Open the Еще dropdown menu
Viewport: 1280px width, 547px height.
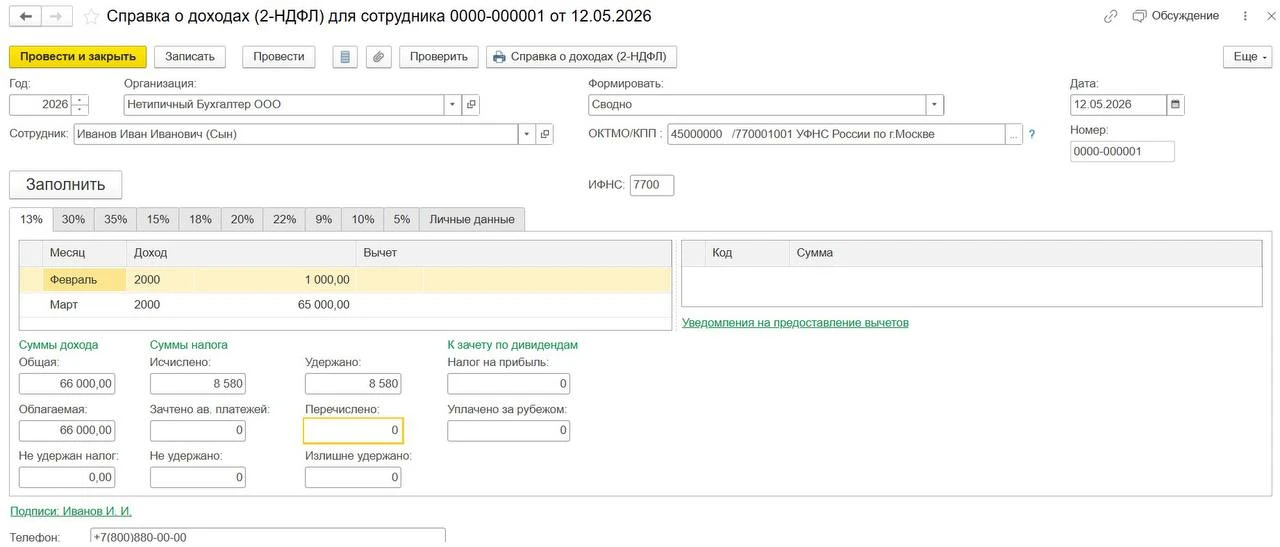click(1247, 57)
